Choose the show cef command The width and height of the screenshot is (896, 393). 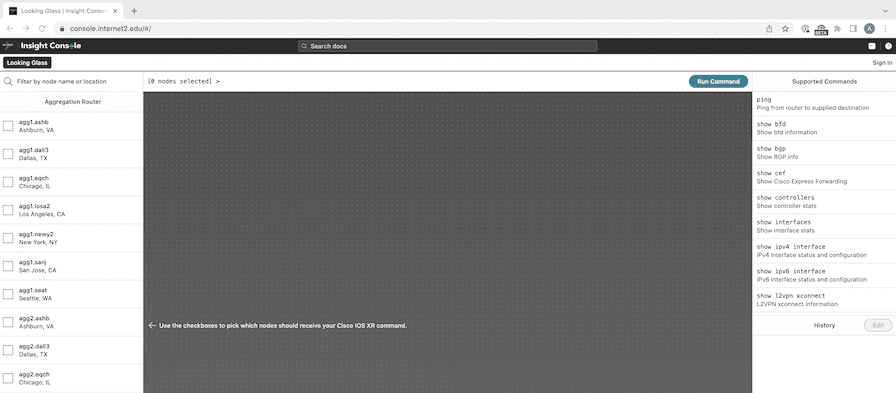[824, 177]
